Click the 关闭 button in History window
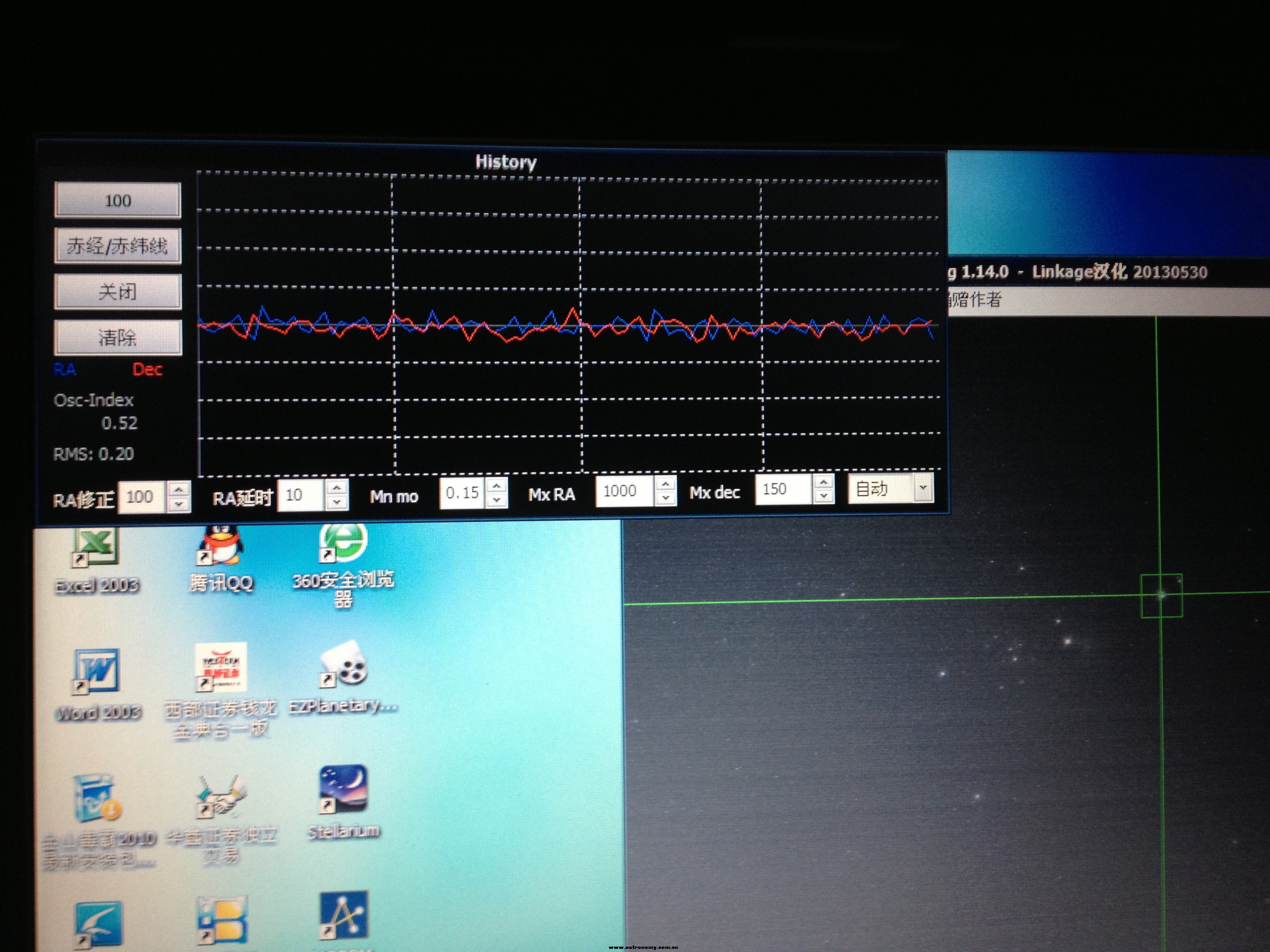The width and height of the screenshot is (1270, 952). tap(118, 292)
